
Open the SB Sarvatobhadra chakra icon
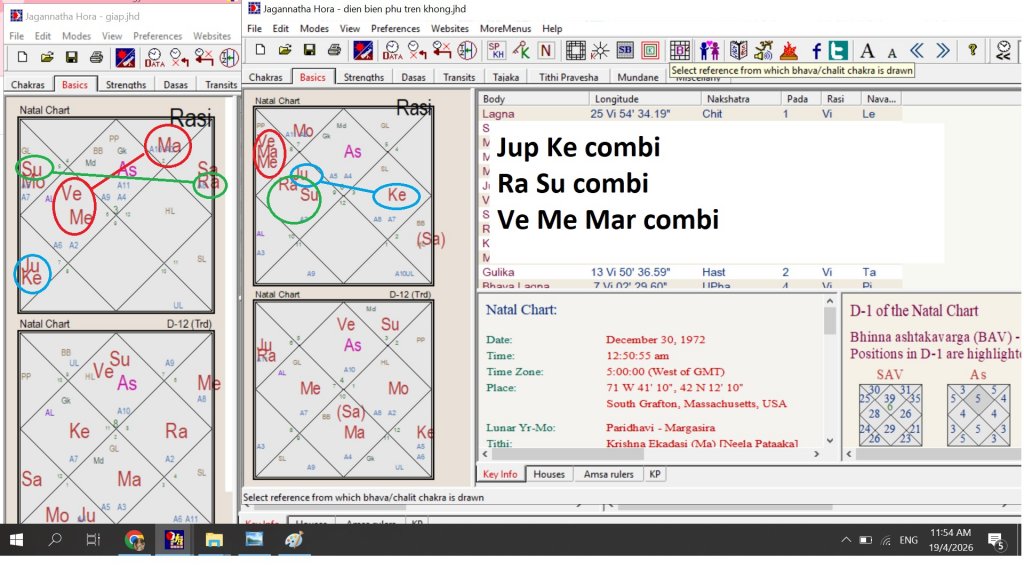click(x=625, y=50)
